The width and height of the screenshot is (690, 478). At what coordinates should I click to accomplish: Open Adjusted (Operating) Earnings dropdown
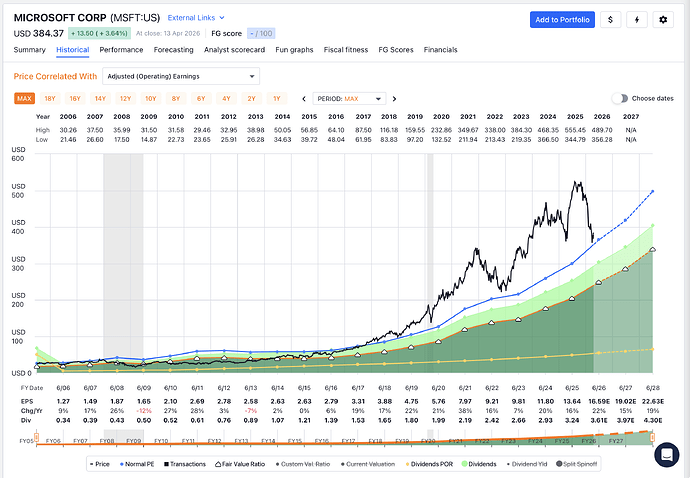[181, 76]
